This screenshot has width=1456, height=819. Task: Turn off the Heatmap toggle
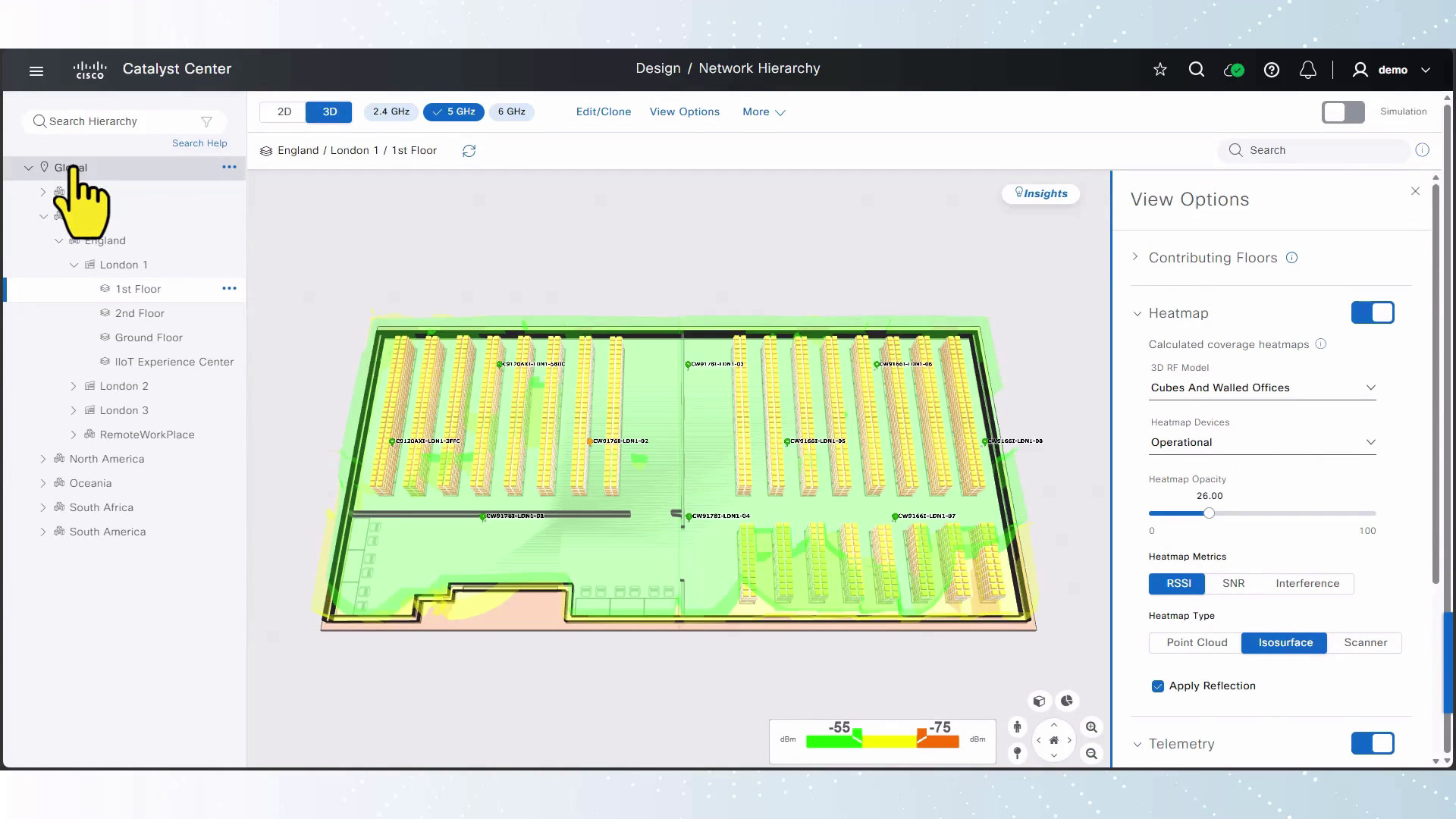coord(1373,312)
